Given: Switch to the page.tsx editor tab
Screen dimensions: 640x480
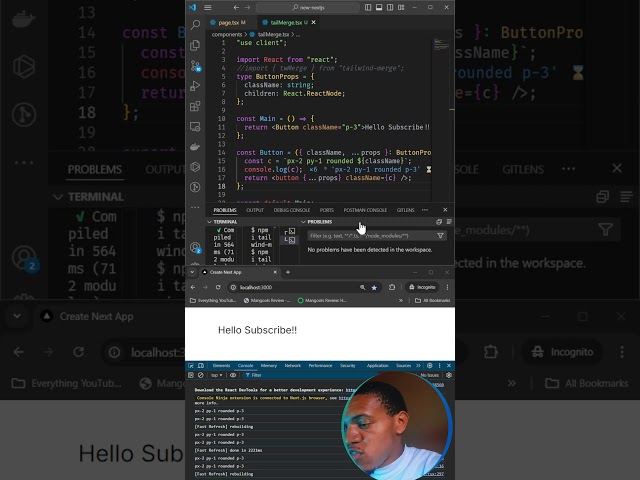Looking at the screenshot, I should 231,22.
